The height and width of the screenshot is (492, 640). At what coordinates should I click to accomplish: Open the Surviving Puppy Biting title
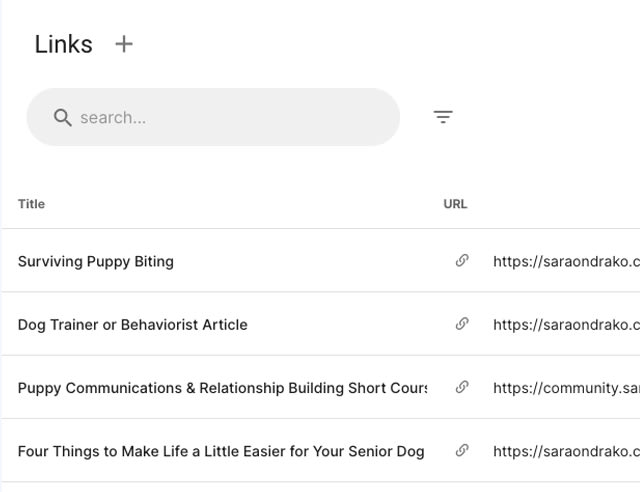[x=96, y=261]
